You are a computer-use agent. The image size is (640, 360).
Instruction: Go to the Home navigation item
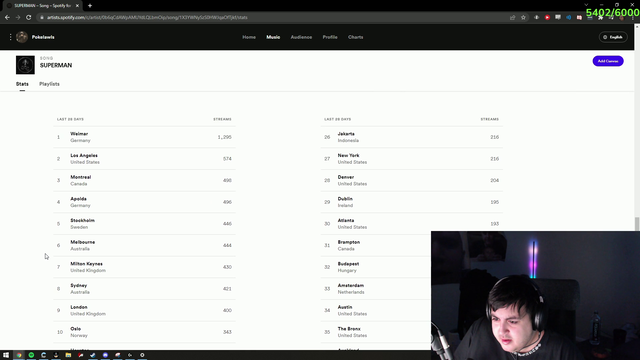(x=249, y=37)
